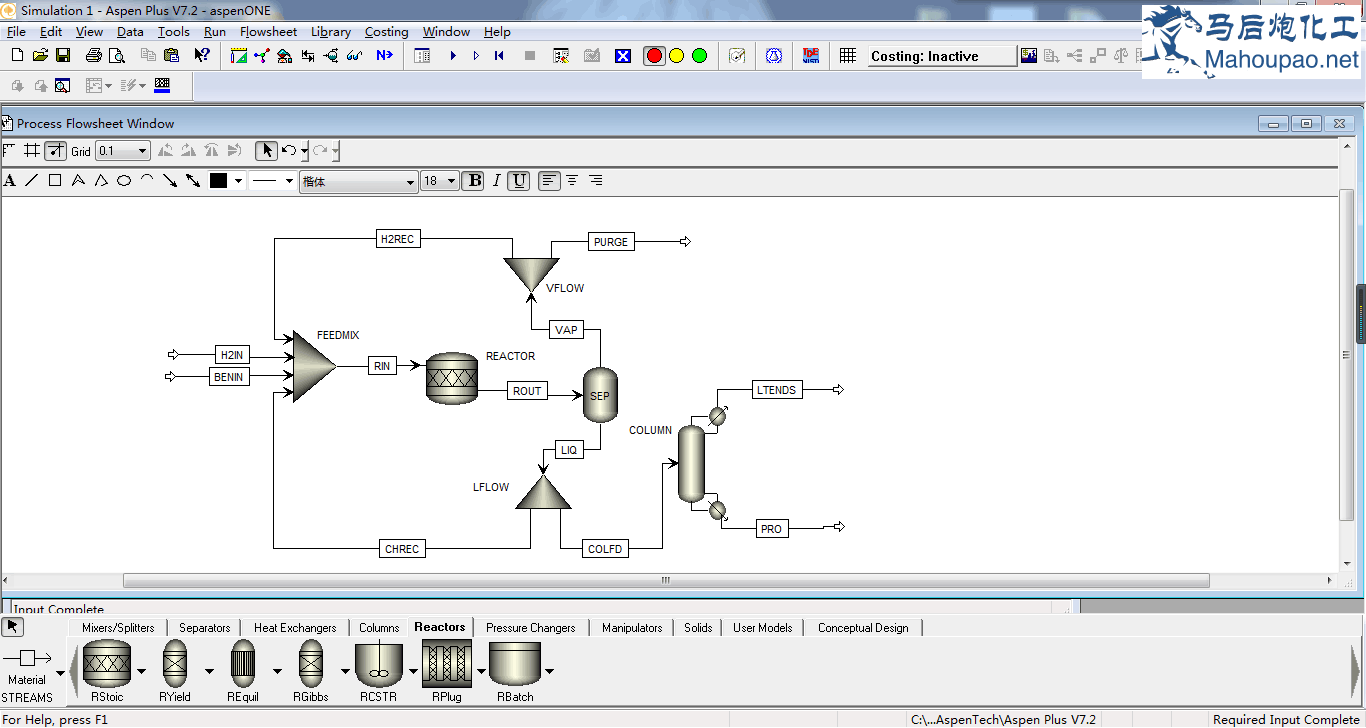Start the simulation run (solid play)
The width and height of the screenshot is (1366, 728).
453,56
